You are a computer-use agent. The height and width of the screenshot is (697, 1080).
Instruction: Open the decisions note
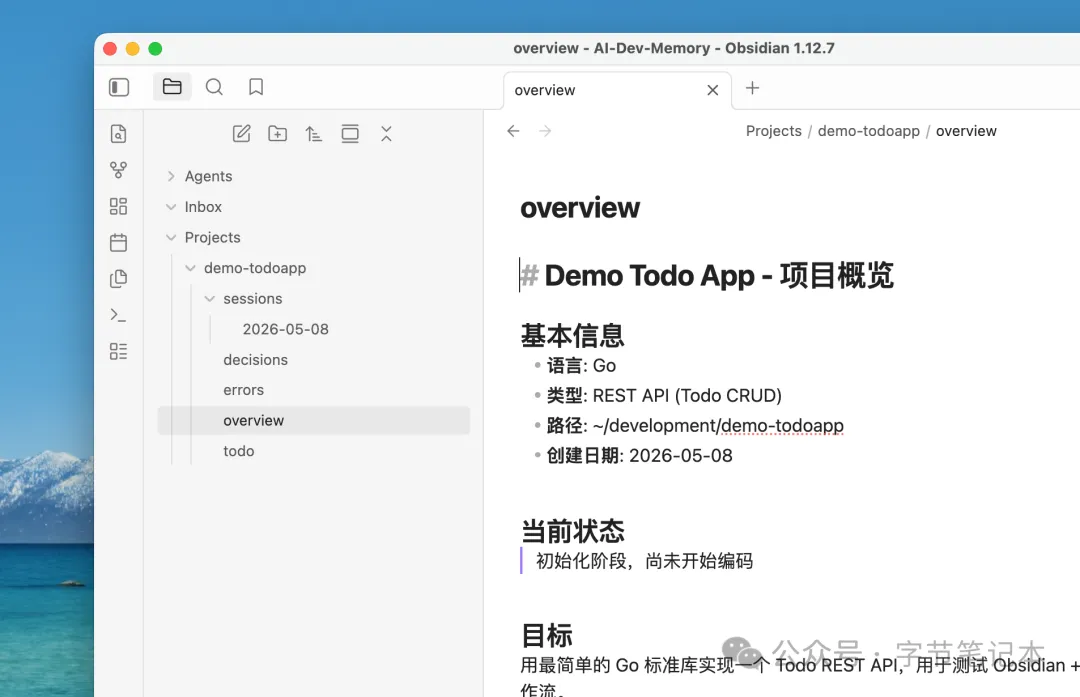pos(256,360)
